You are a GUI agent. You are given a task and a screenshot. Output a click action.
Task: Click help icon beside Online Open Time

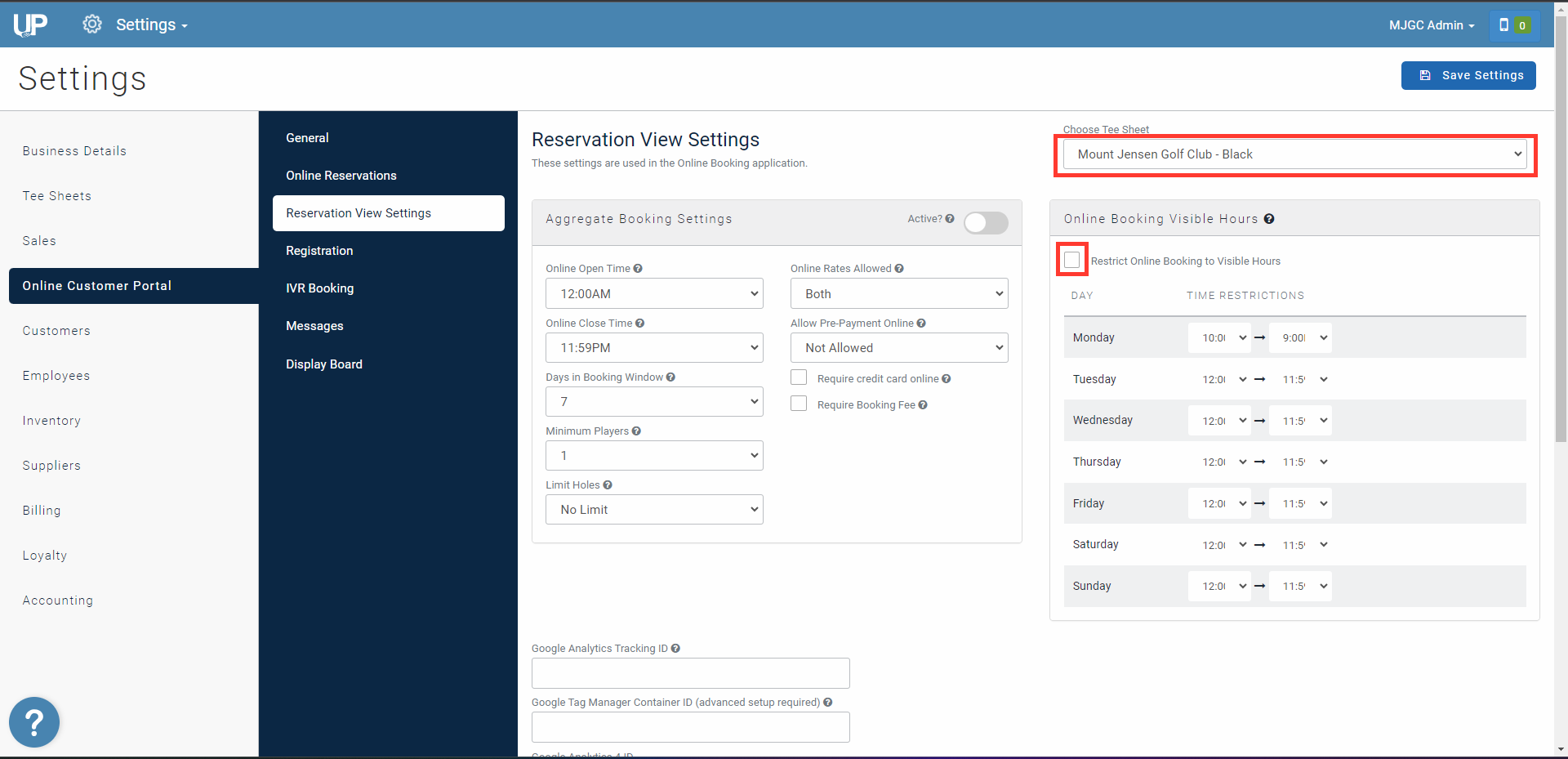click(x=638, y=269)
